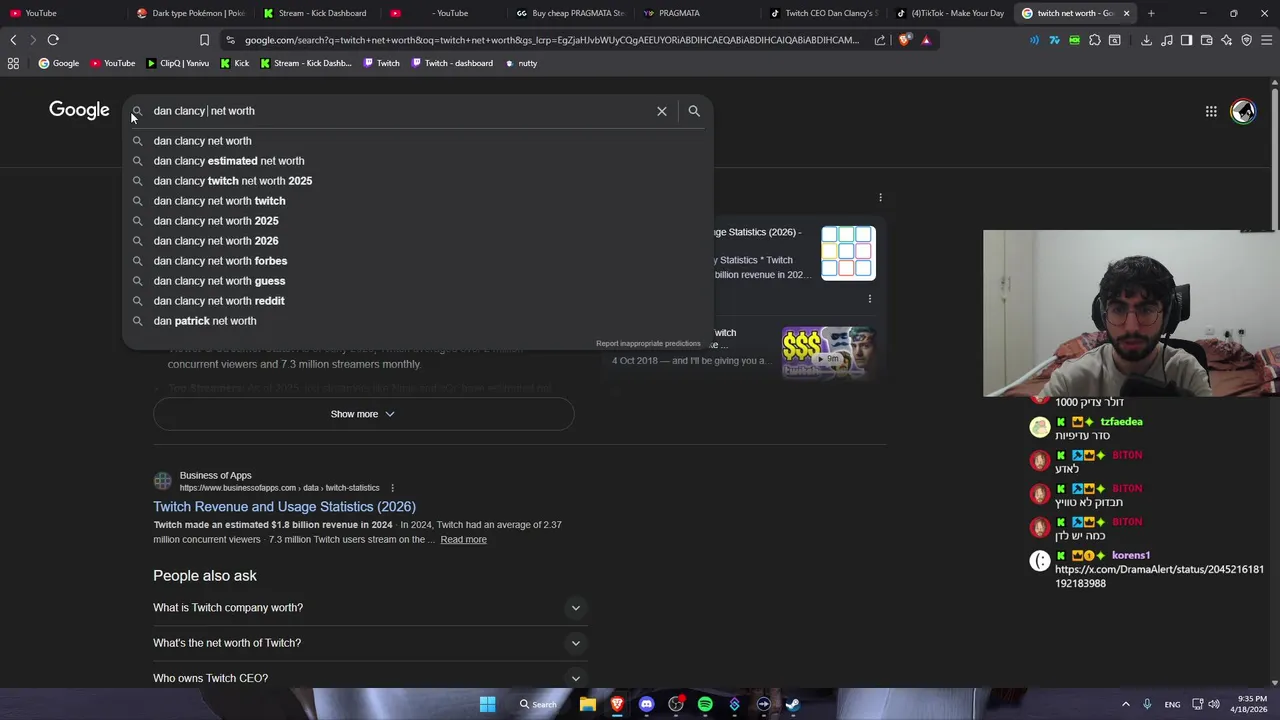
Task: Open the ENG language indicator in tray
Action: (1172, 704)
